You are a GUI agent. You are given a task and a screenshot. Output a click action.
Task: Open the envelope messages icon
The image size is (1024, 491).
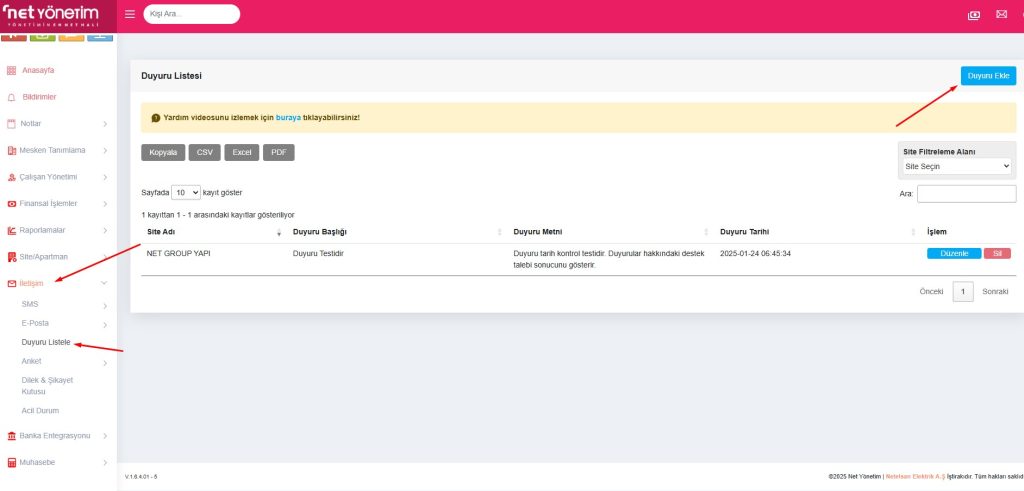coord(1001,14)
